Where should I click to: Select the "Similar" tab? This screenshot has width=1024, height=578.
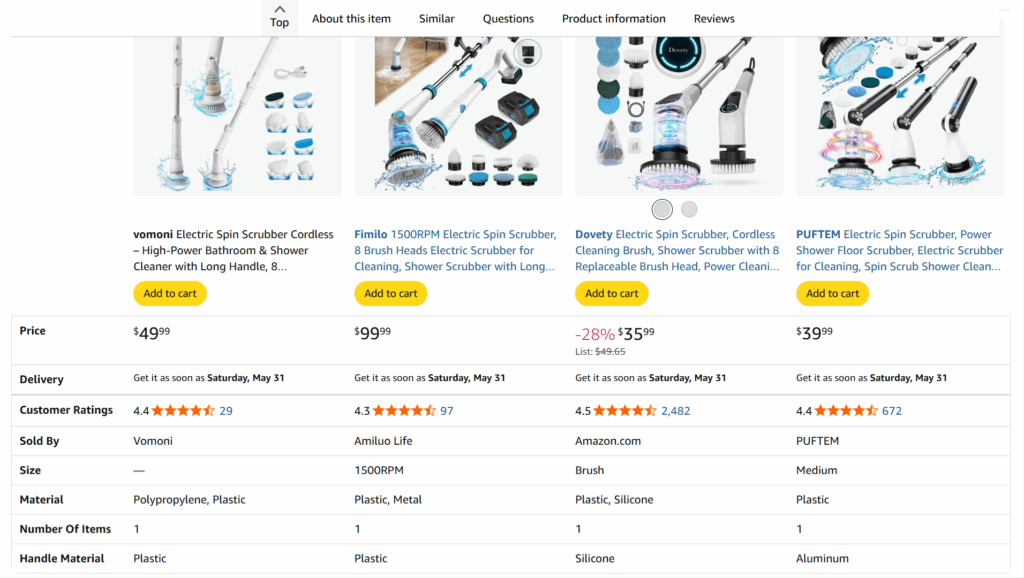point(436,18)
